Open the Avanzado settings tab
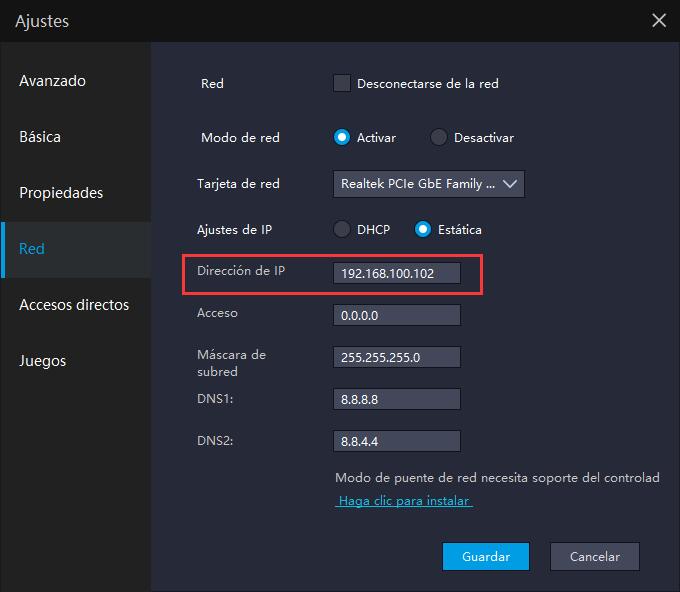 pyautogui.click(x=53, y=81)
